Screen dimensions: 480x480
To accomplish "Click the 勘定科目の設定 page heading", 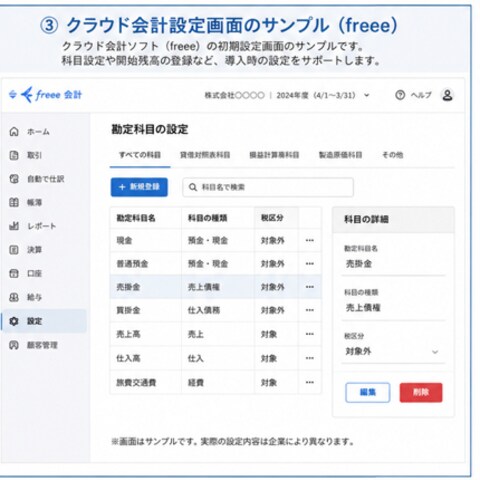I will 150,129.
